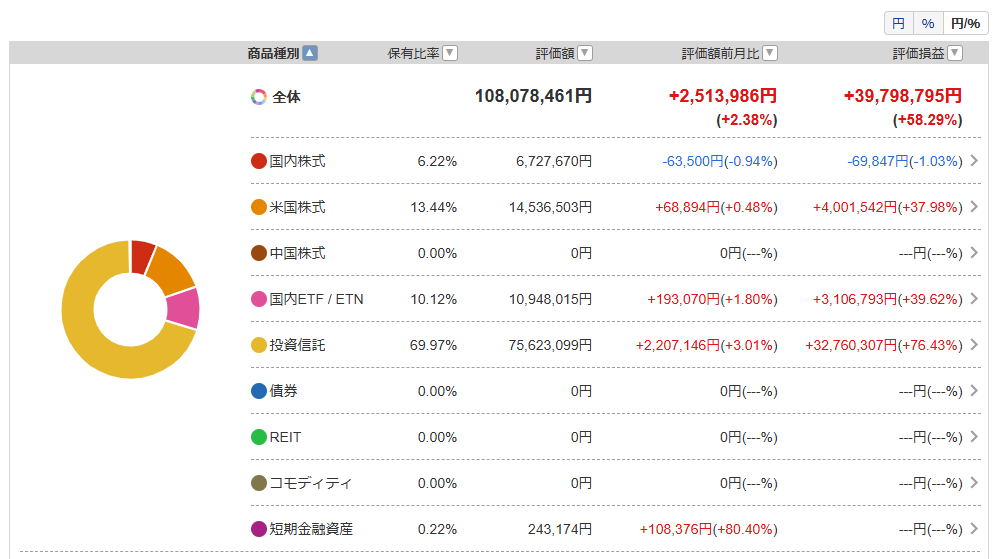Sort by 保有比率 column arrow

pyautogui.click(x=450, y=53)
